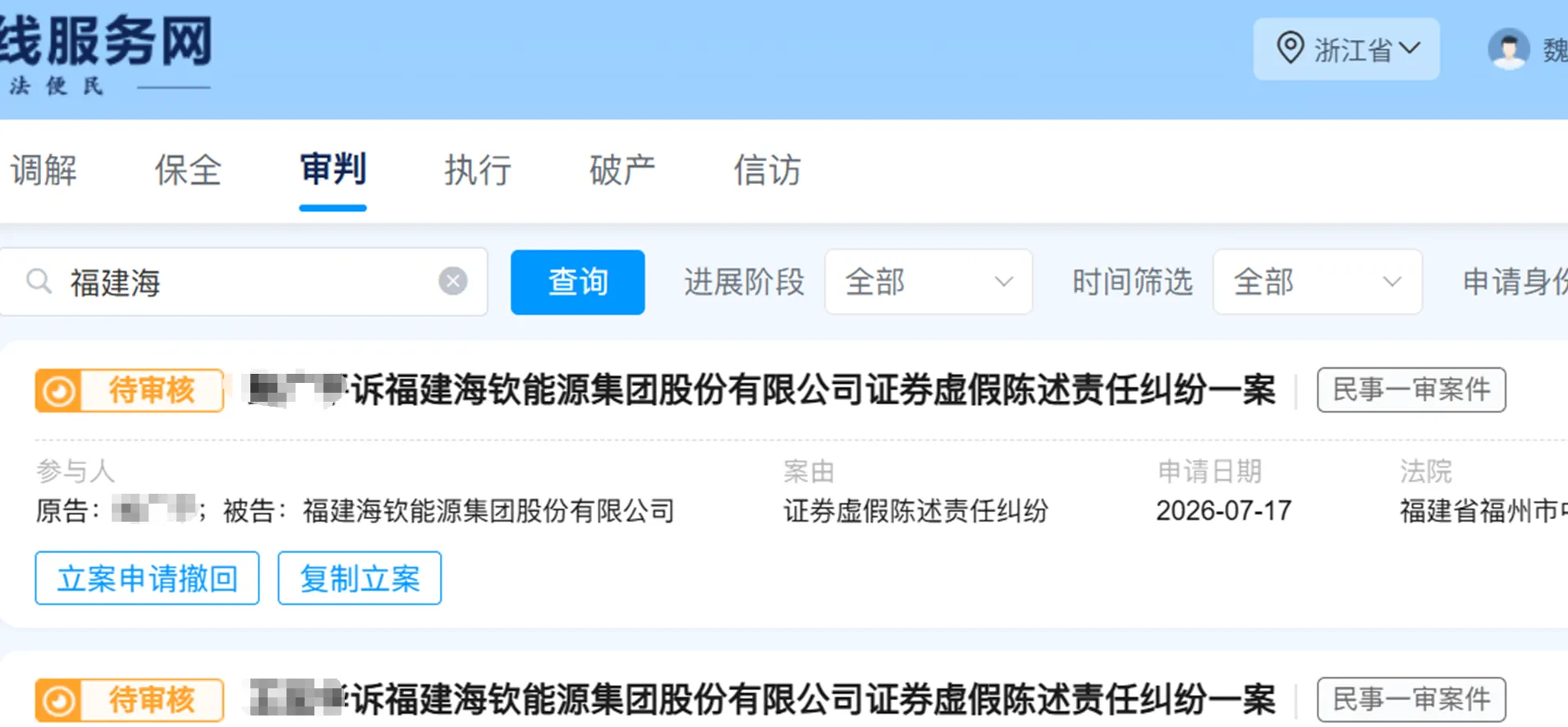Click the 待审核 label of first case
The image size is (1568, 727).
(151, 390)
